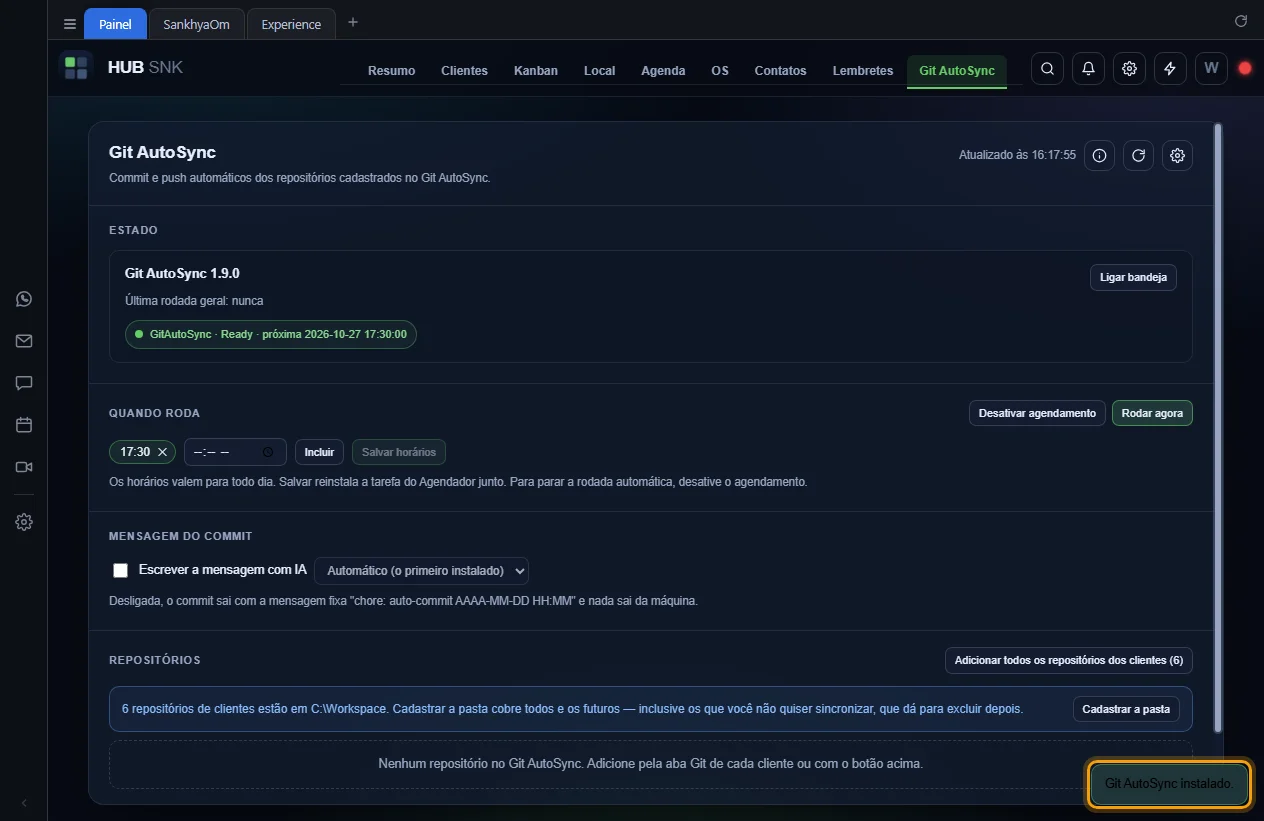Open the Agenda menu item
The image size is (1264, 821).
point(663,70)
